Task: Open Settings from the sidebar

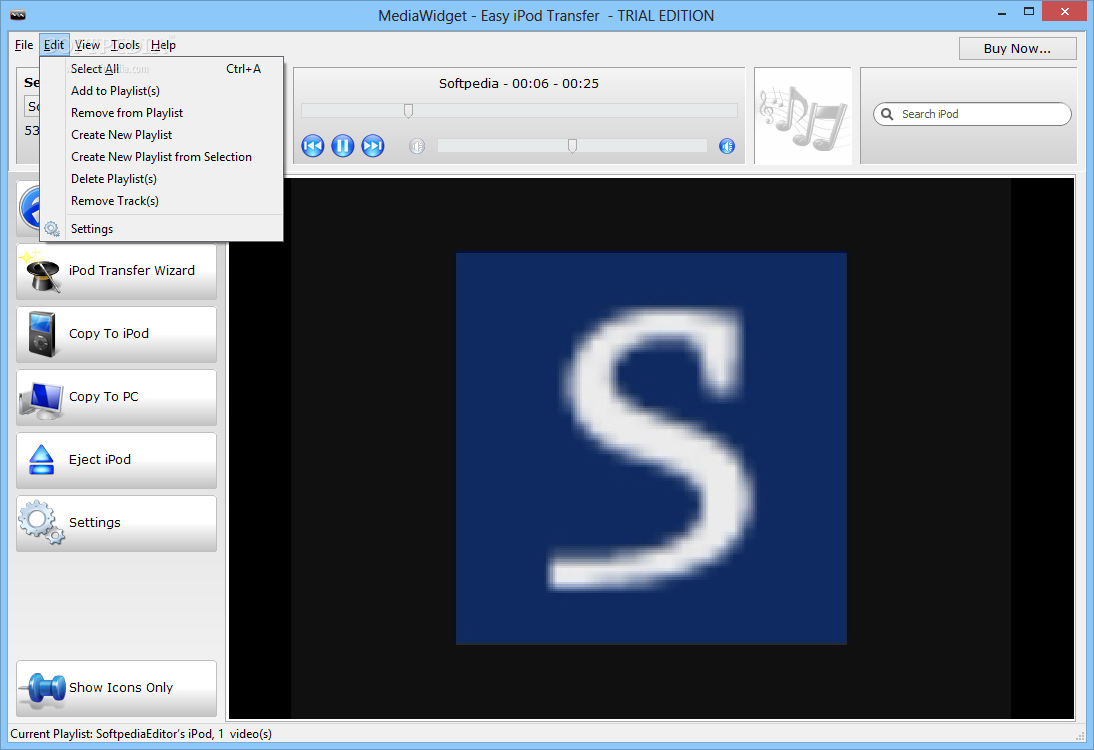Action: (117, 523)
